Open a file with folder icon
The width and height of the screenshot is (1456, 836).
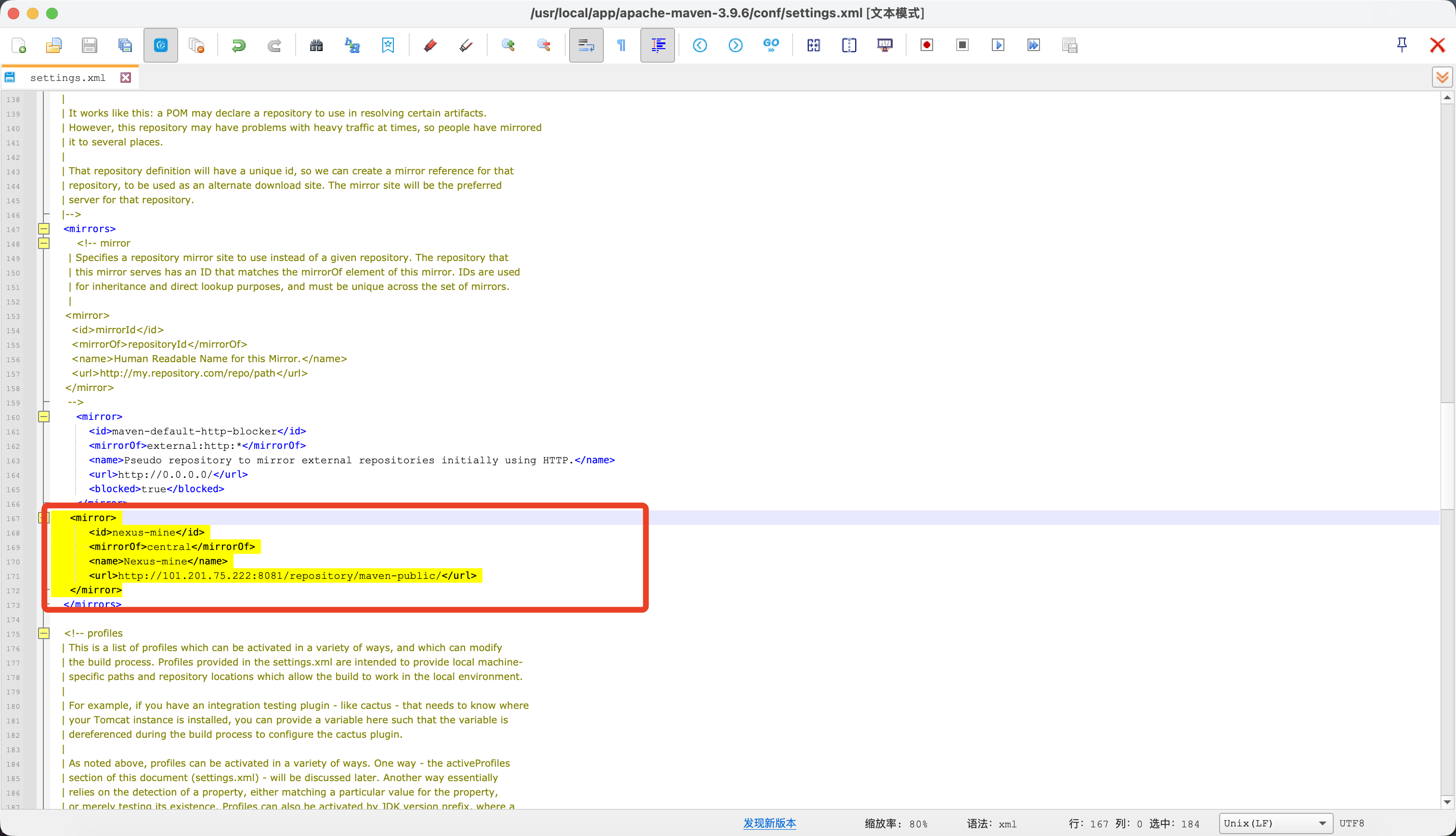(54, 45)
